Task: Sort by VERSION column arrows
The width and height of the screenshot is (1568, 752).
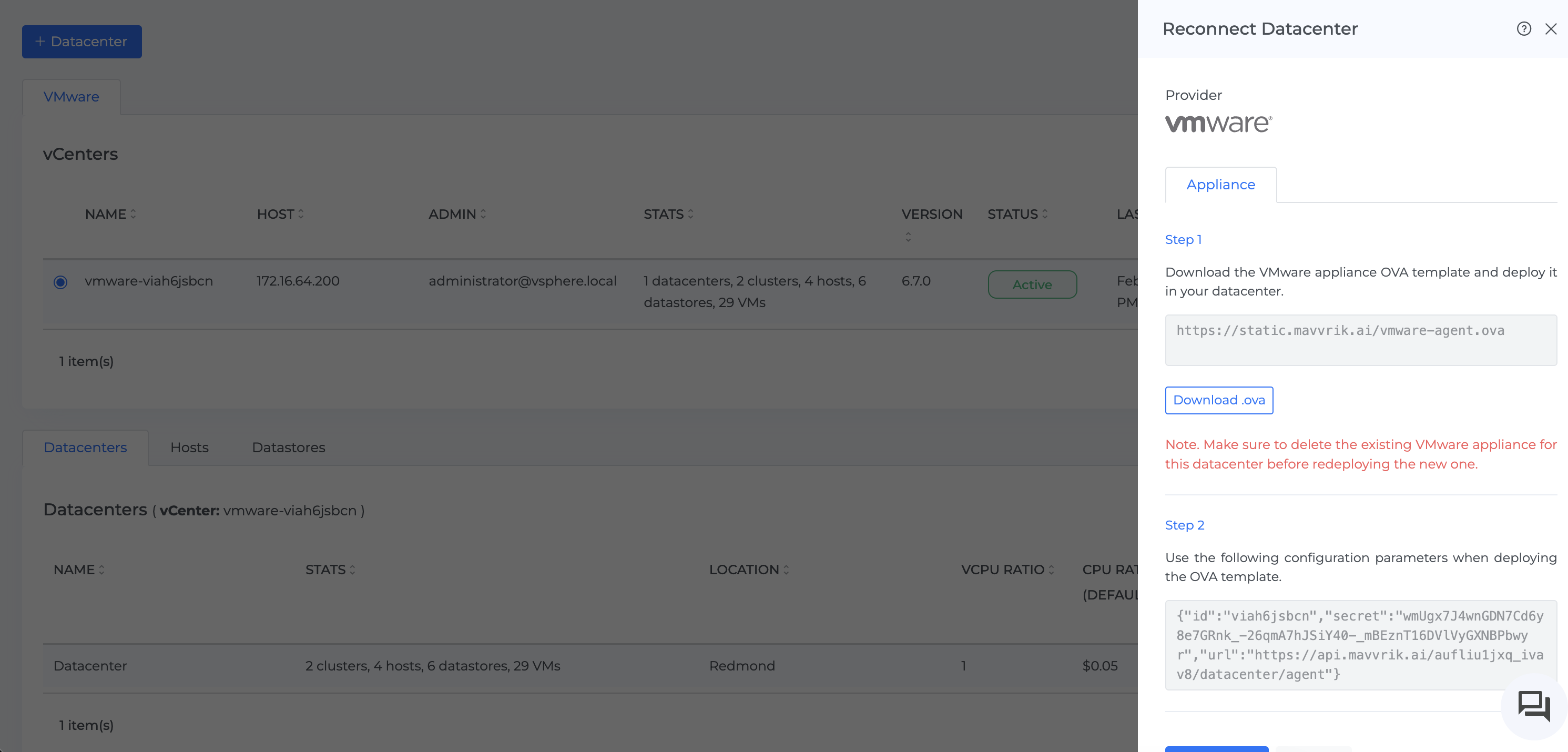Action: coord(908,236)
